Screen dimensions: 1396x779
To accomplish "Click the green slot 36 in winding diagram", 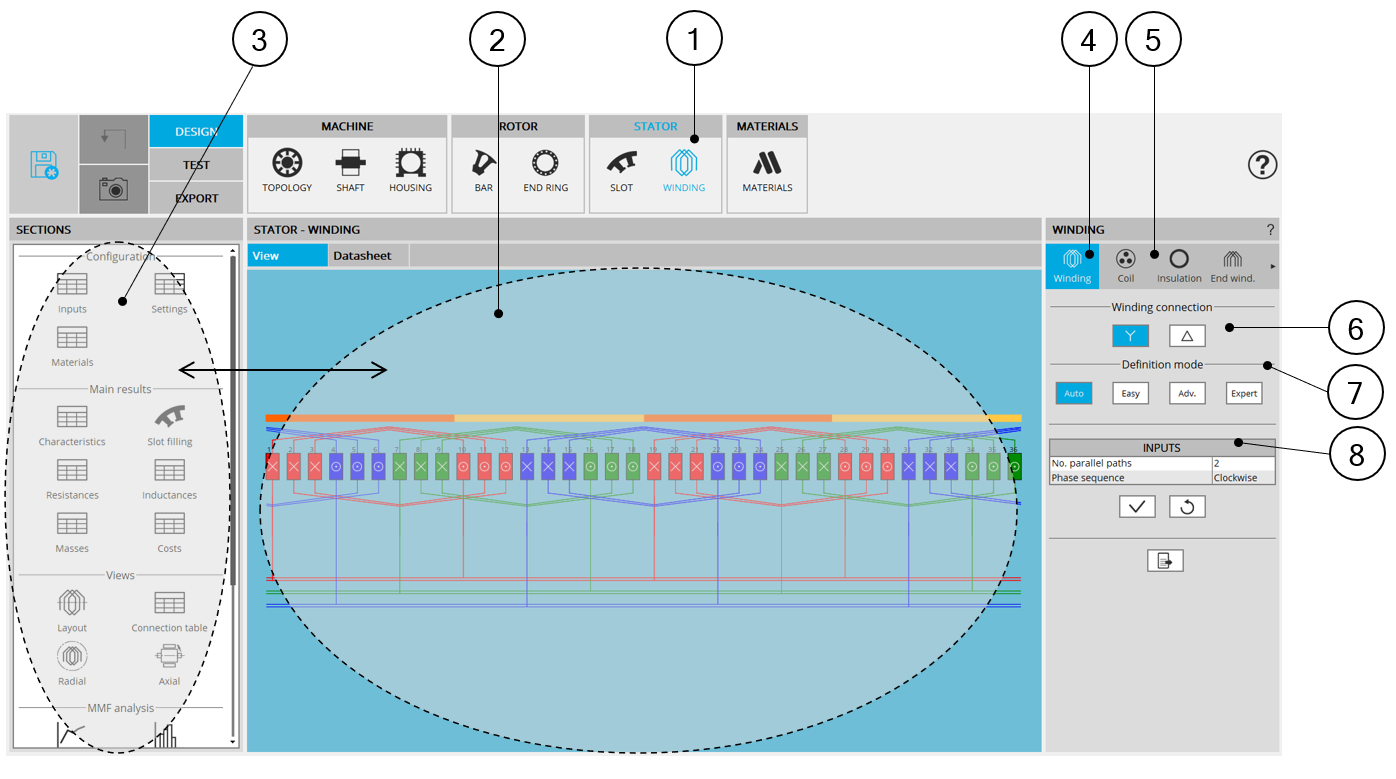I will 1014,466.
